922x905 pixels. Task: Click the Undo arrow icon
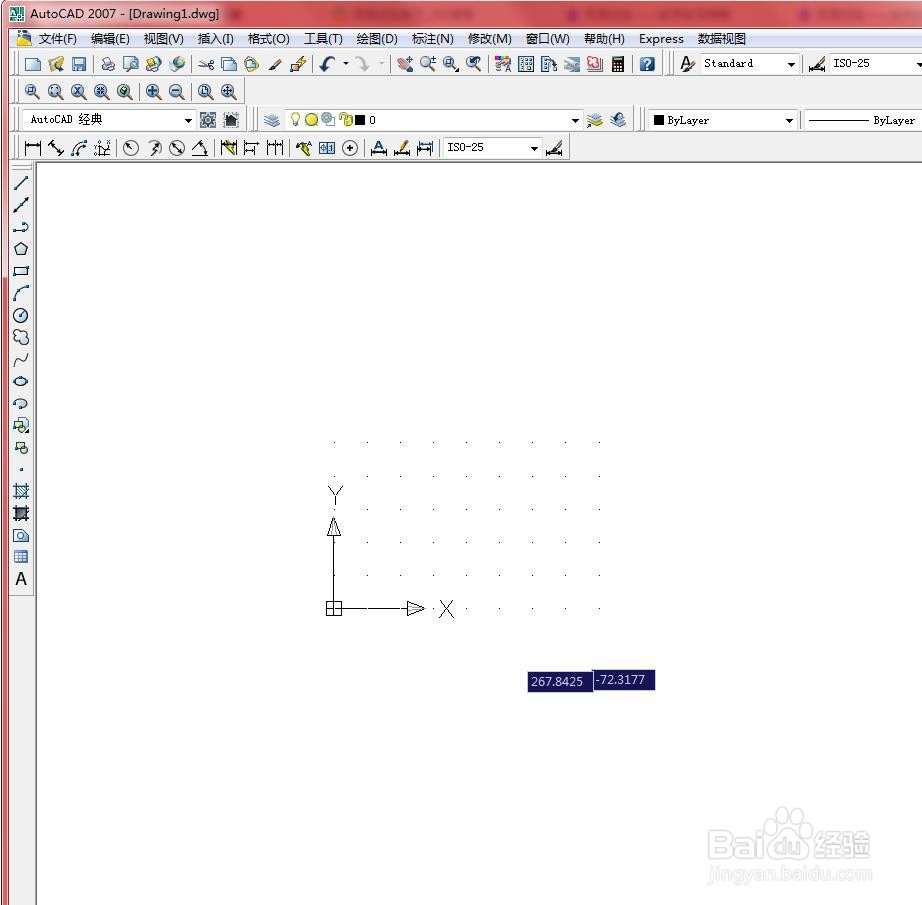[328, 64]
